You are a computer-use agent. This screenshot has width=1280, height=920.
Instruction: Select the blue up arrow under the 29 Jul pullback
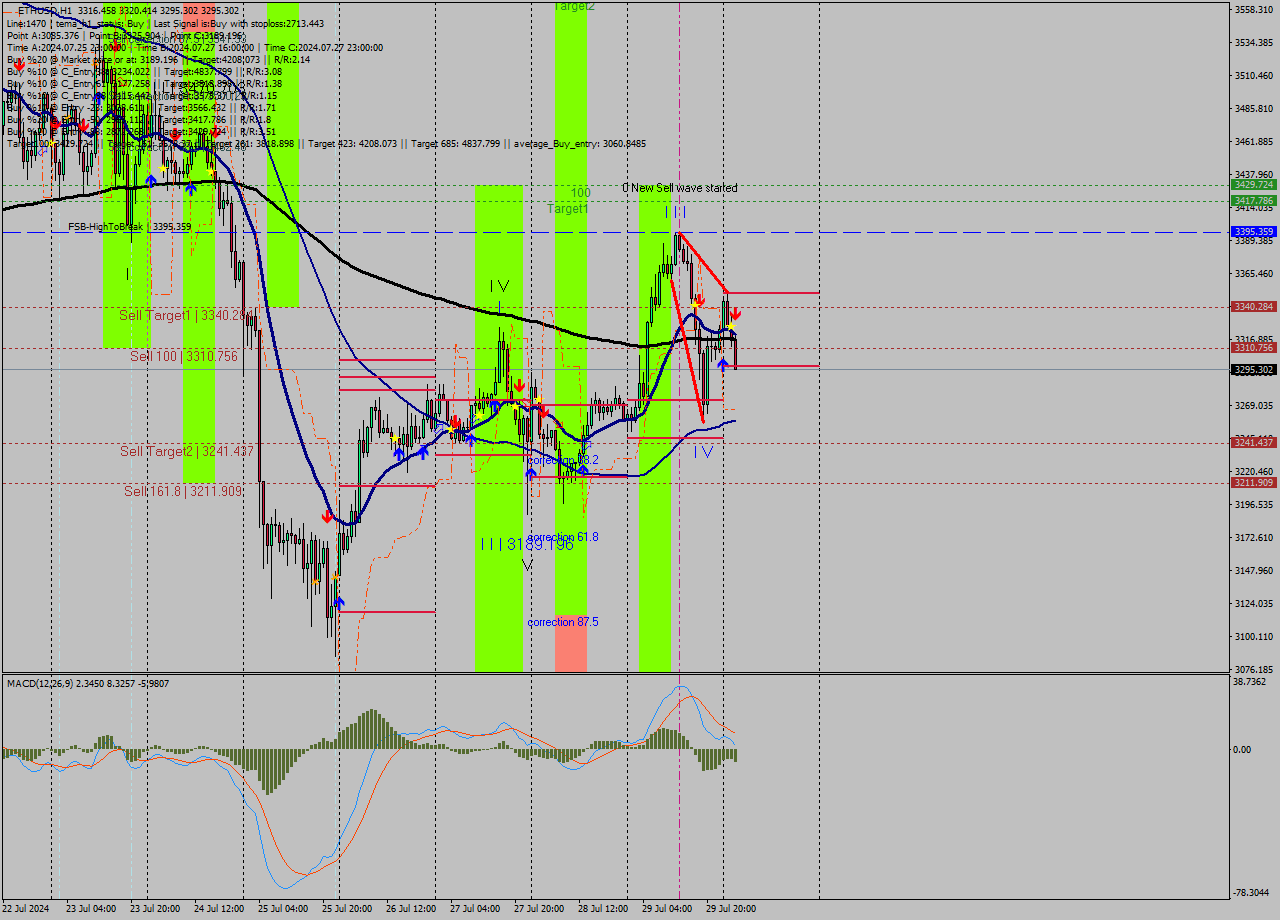point(723,363)
